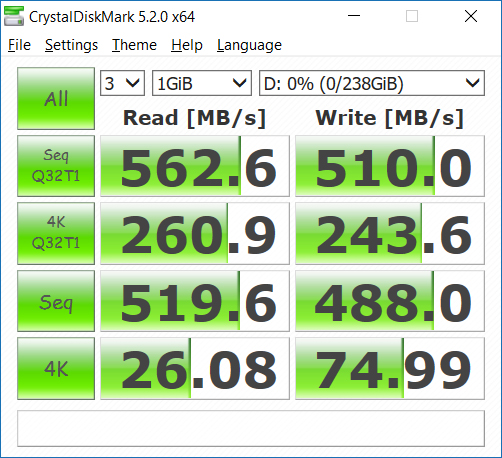Click the 4K write result 74.99
502x458 pixels.
click(390, 368)
